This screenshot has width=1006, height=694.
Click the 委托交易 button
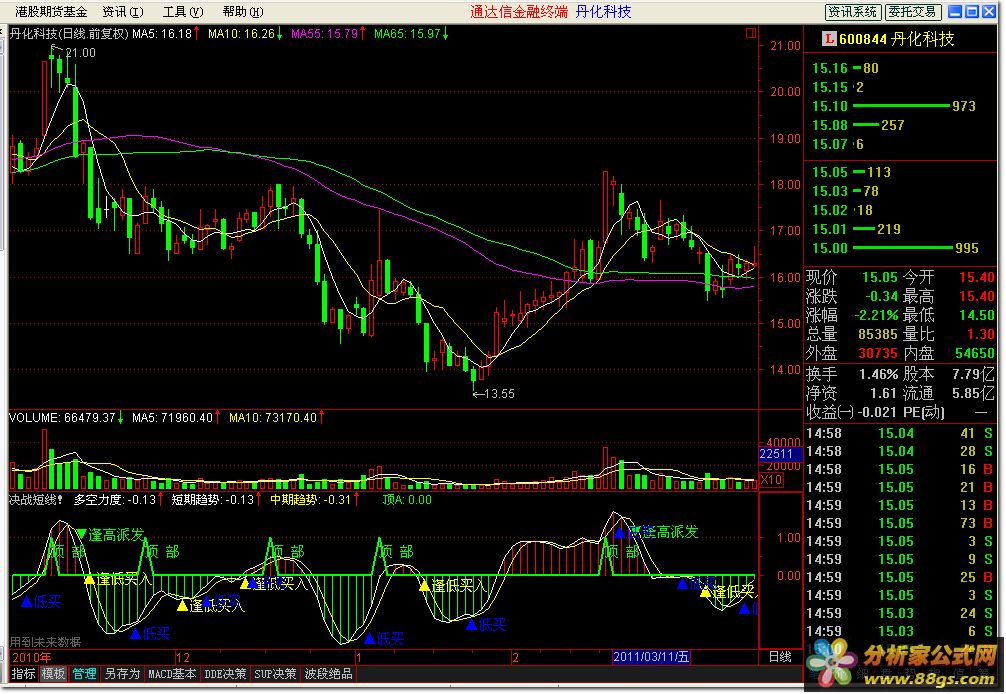(913, 12)
